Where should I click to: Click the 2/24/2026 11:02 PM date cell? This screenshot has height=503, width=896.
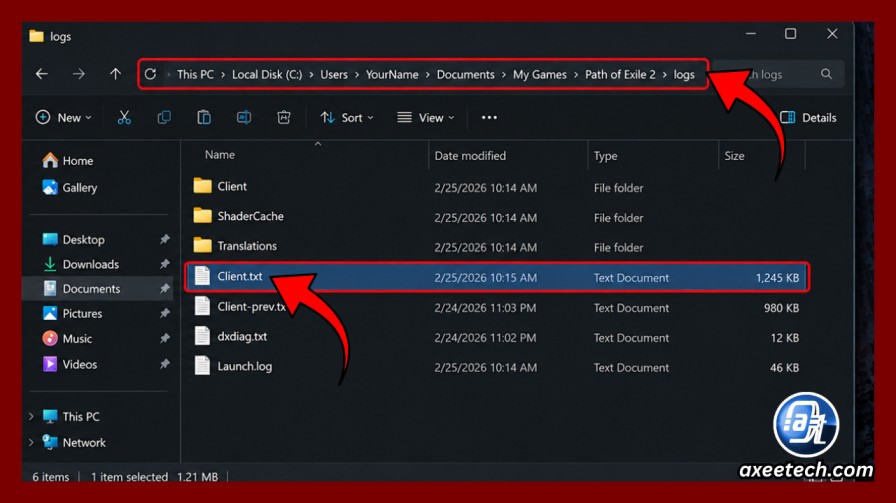pos(485,337)
